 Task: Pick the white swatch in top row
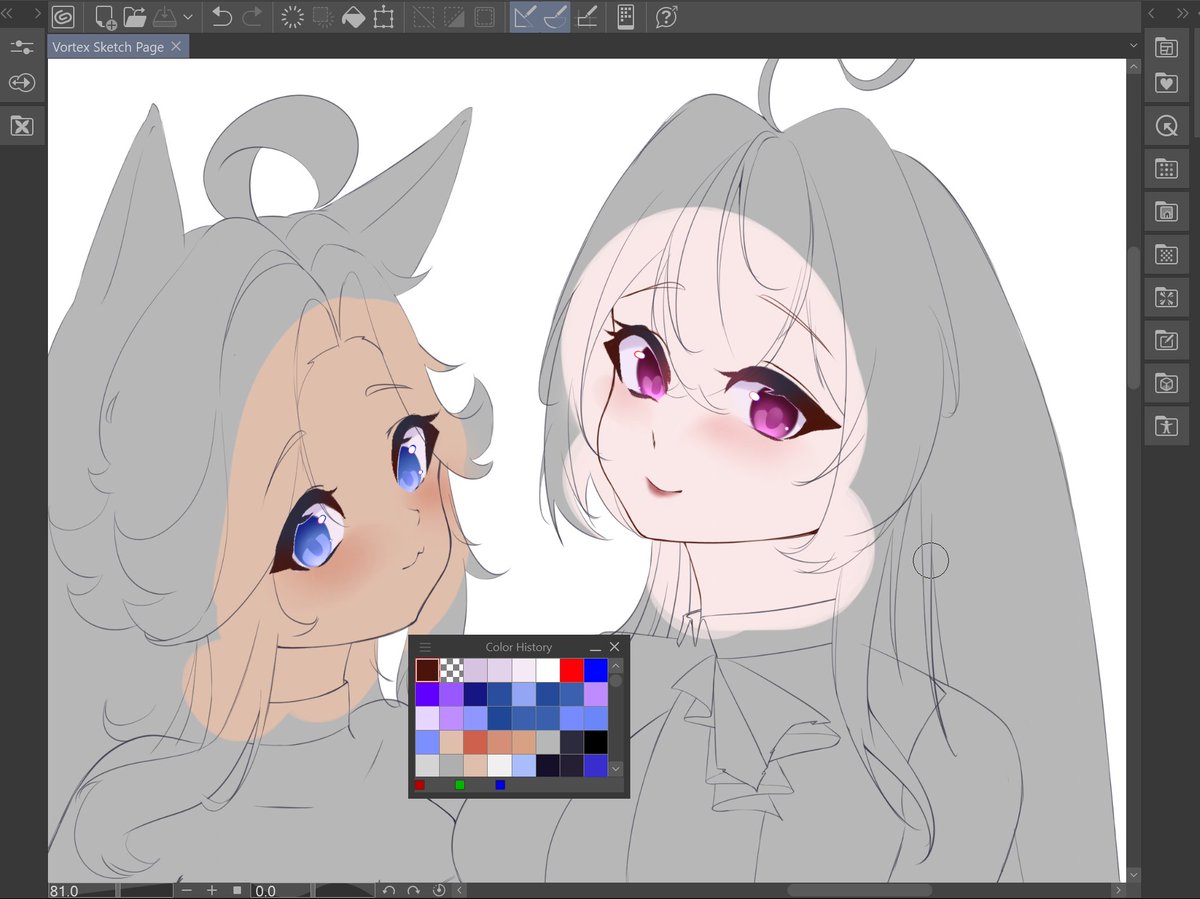(548, 670)
